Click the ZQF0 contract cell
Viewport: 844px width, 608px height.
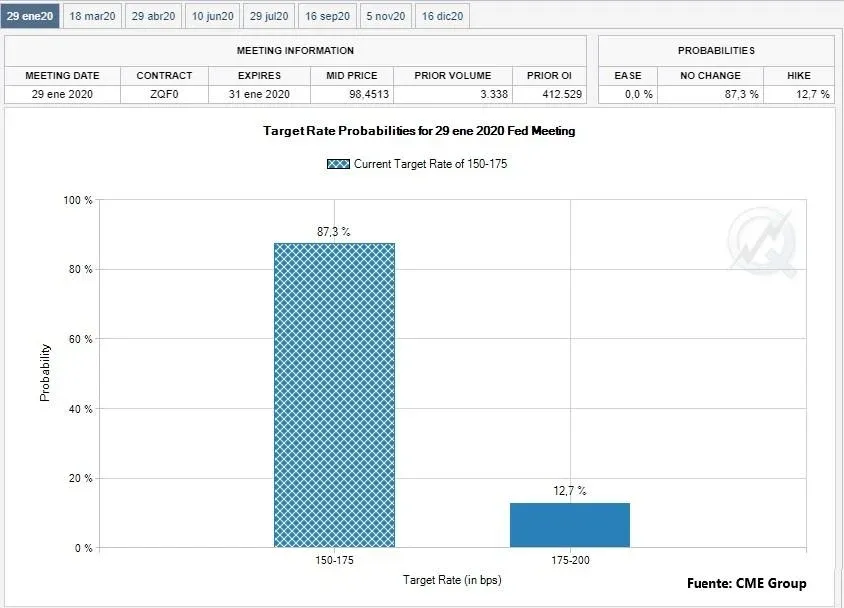[x=164, y=94]
